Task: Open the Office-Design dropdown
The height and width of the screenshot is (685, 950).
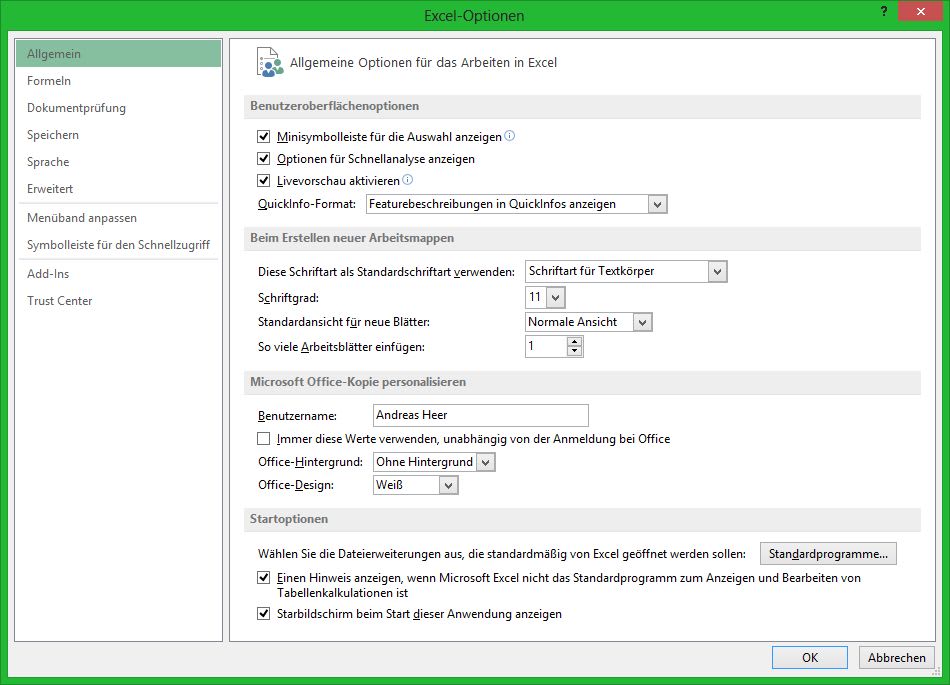Action: tap(450, 484)
